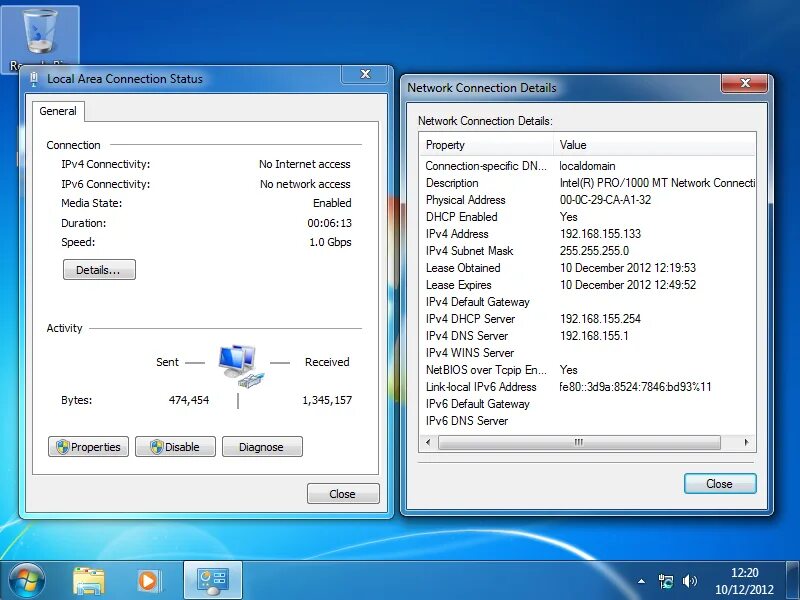Click the network status icon in system tray
Screen dimensions: 800x600
666,580
